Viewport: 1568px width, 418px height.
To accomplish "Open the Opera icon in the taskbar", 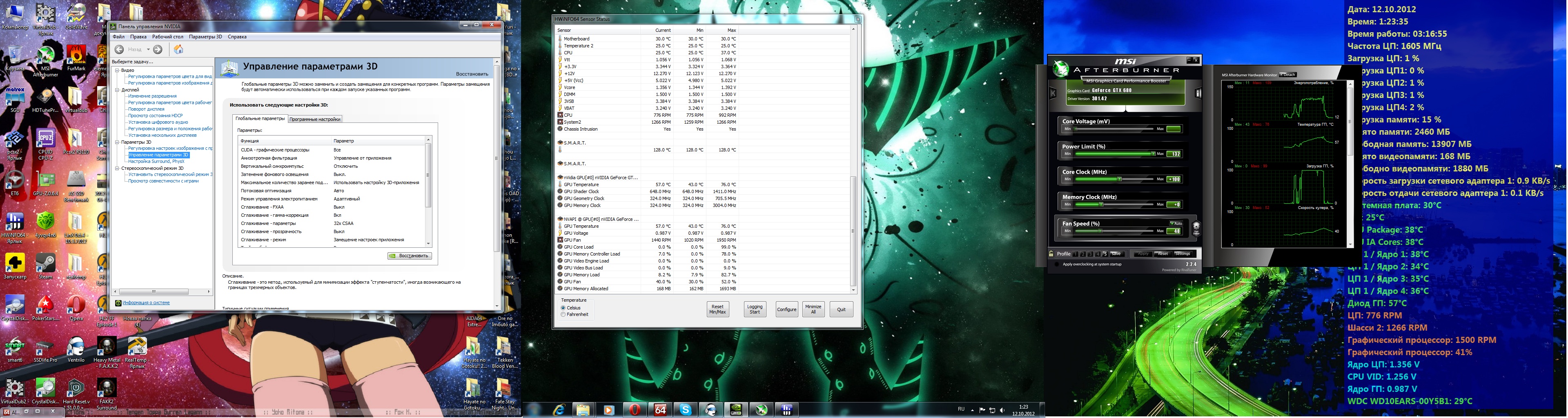I will tap(634, 410).
